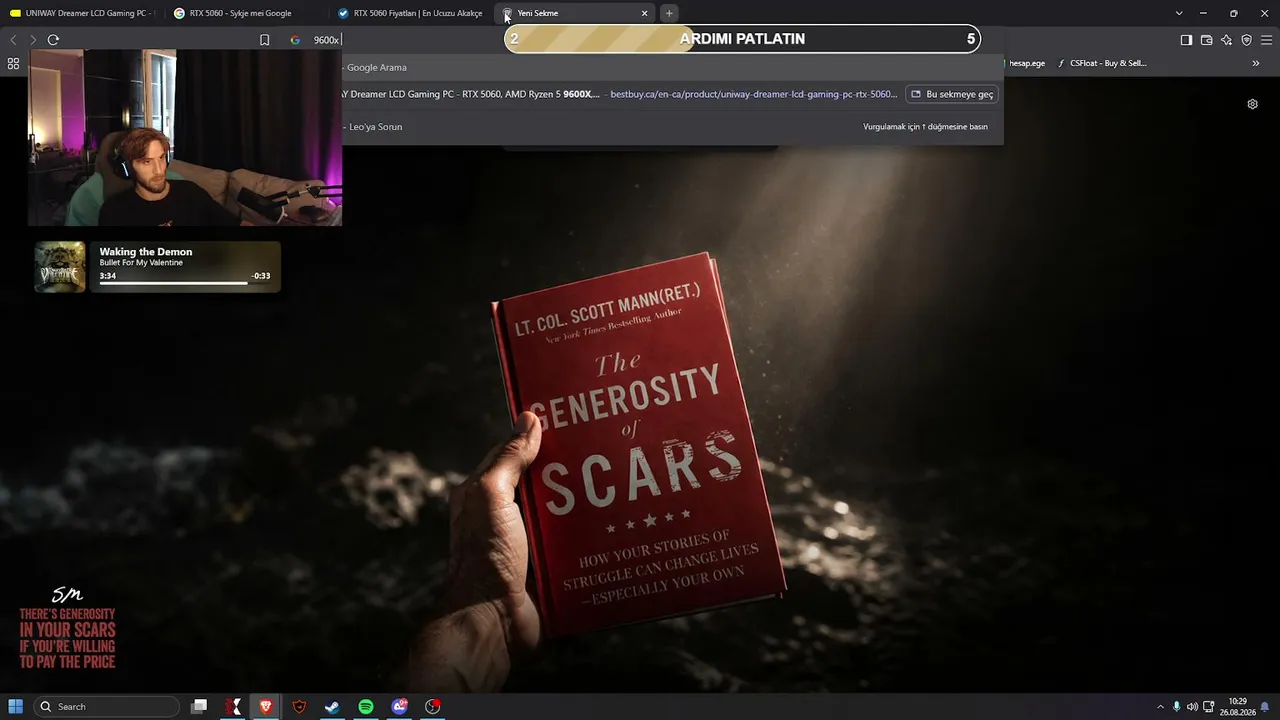Click the Waking the Demon song title

tap(146, 252)
